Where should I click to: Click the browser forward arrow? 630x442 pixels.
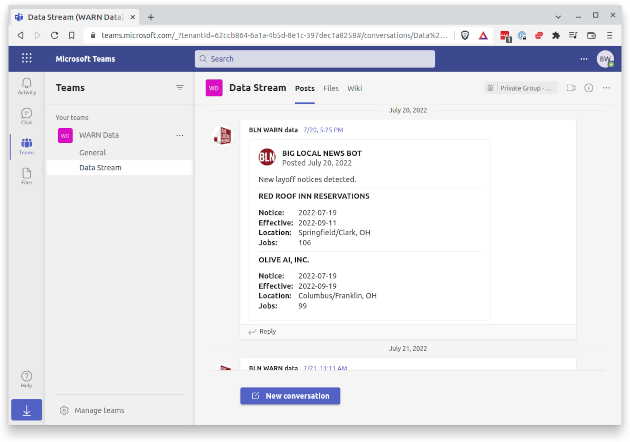pyautogui.click(x=37, y=35)
